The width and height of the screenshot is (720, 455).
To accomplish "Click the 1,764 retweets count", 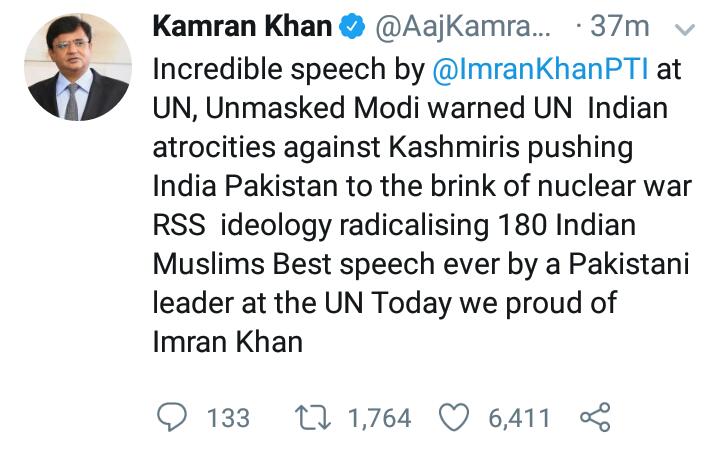I will [x=379, y=418].
